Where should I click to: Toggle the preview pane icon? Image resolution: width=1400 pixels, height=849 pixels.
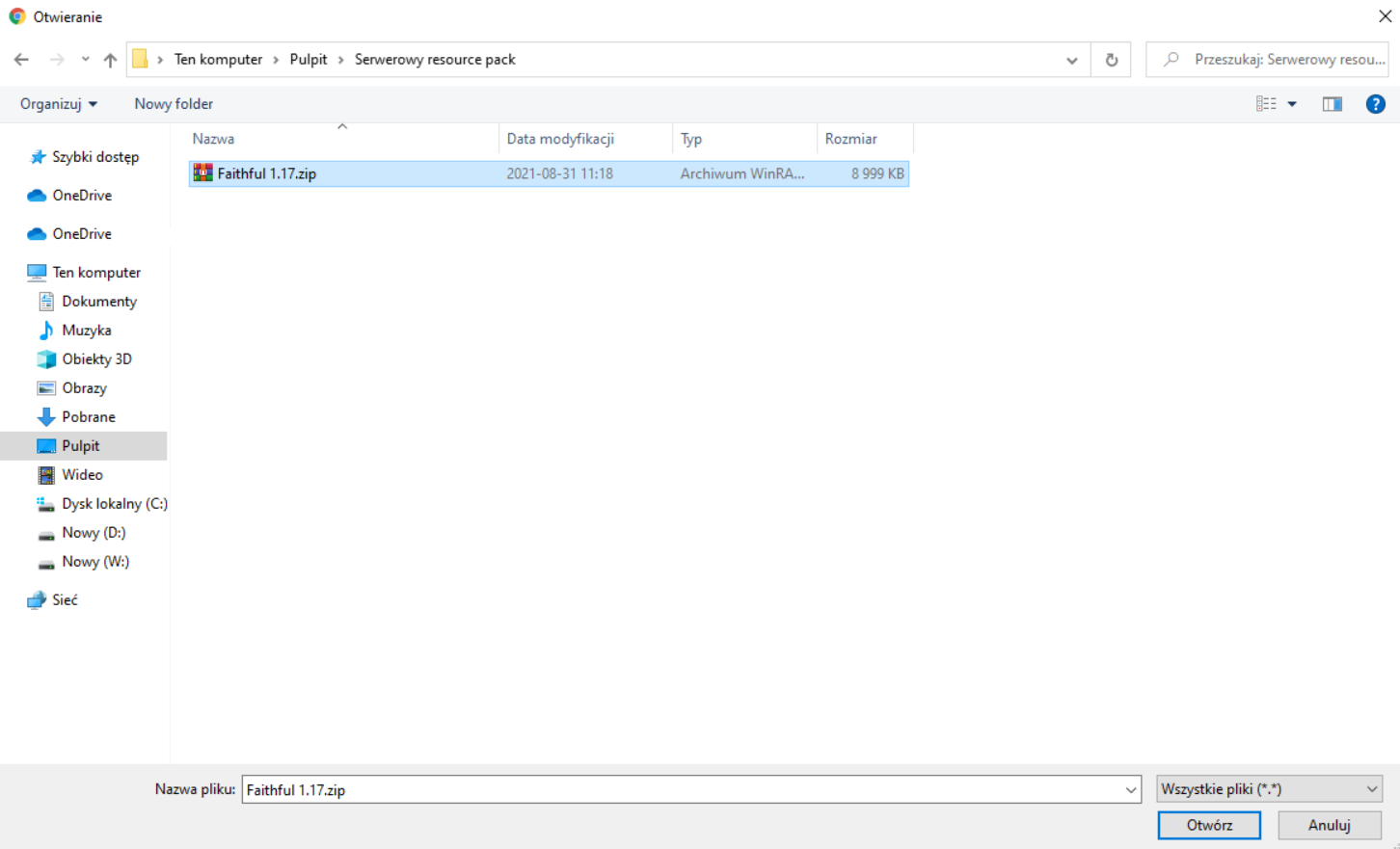coord(1332,104)
